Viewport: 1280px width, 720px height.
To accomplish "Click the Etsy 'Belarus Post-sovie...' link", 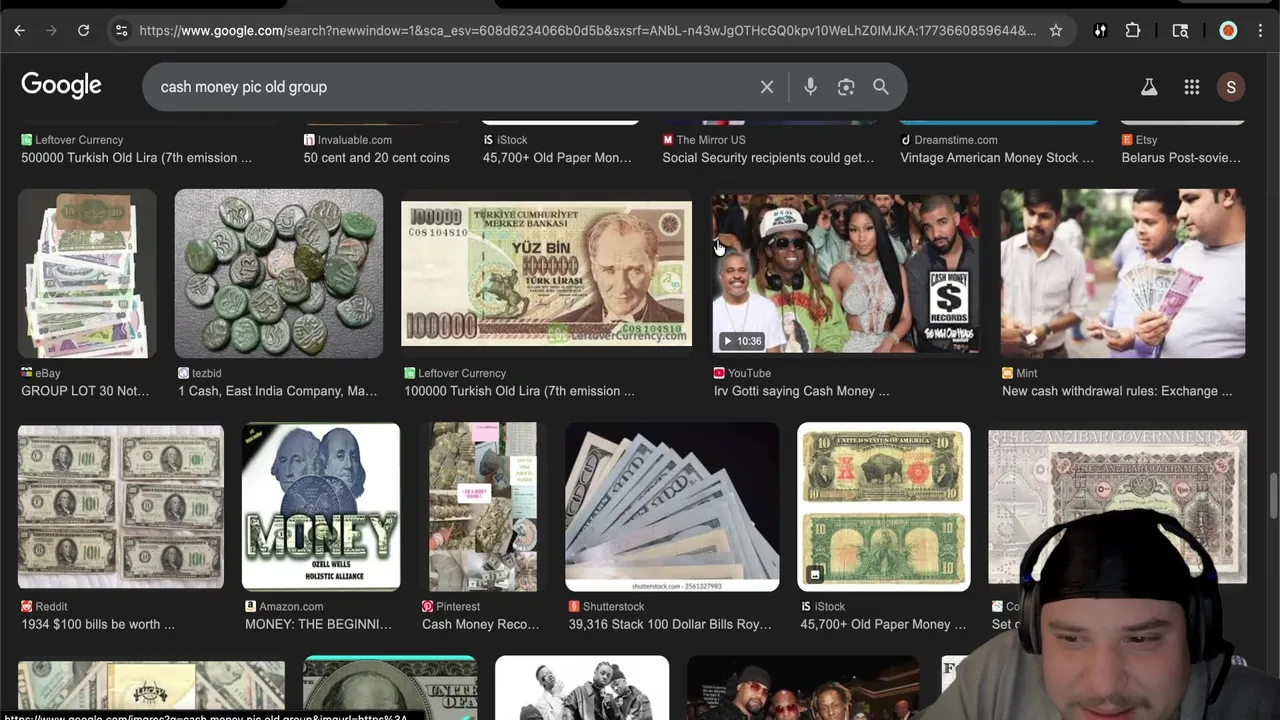I will tap(1181, 158).
